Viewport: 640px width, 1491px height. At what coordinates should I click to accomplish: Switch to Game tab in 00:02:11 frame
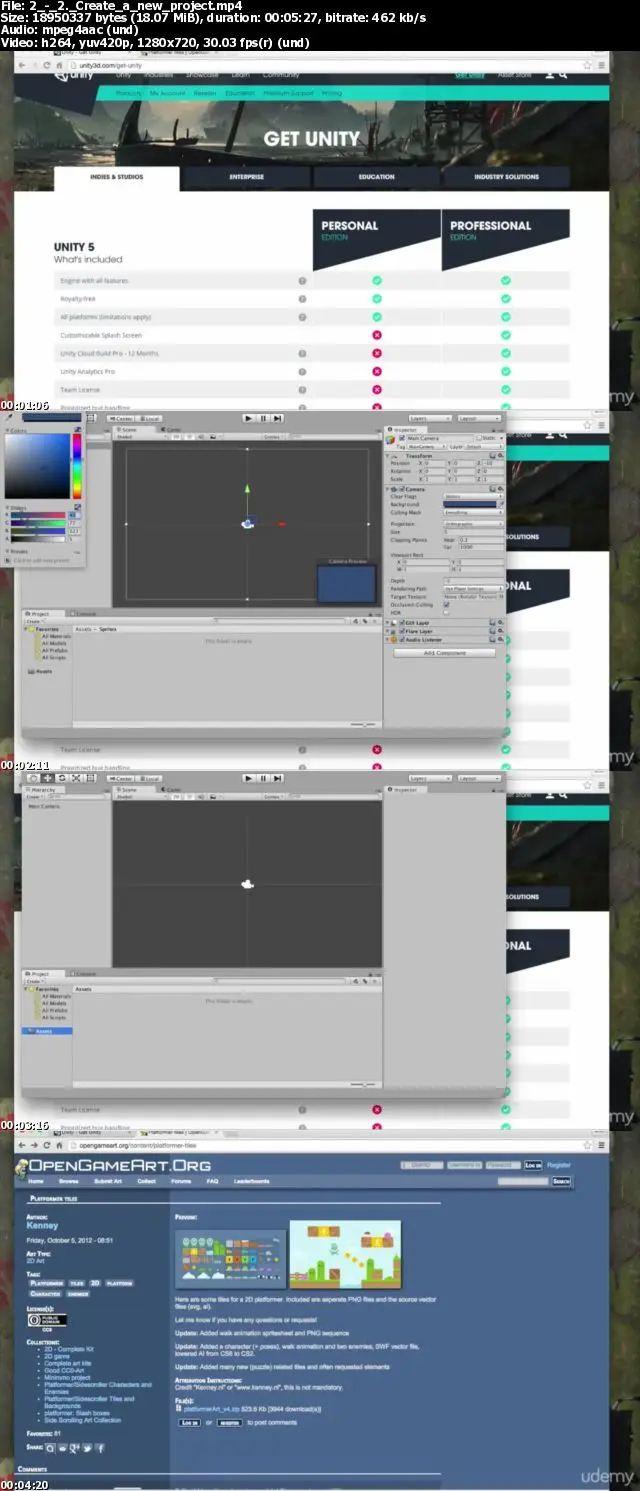tap(173, 429)
